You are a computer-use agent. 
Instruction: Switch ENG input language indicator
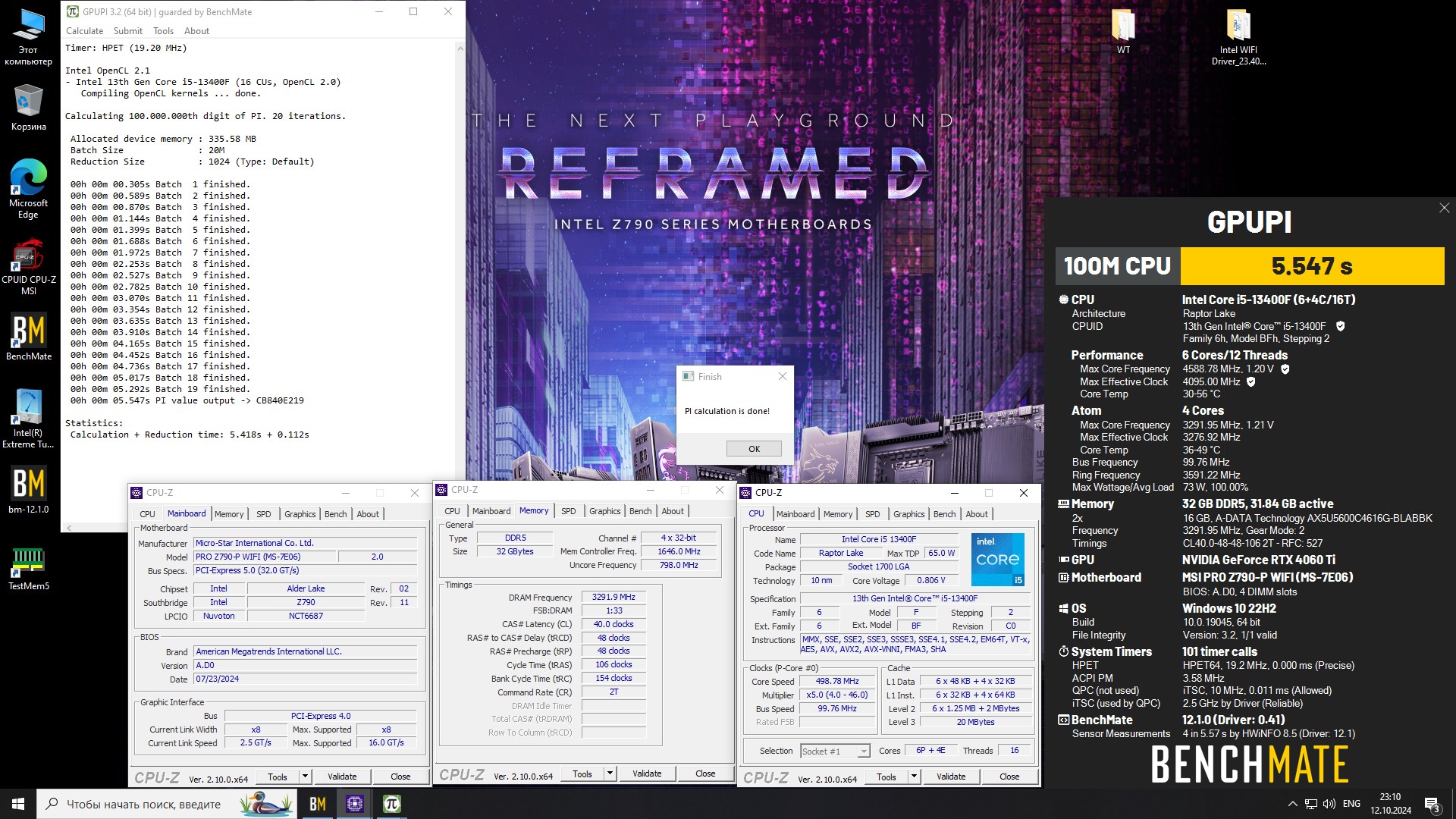[1351, 804]
